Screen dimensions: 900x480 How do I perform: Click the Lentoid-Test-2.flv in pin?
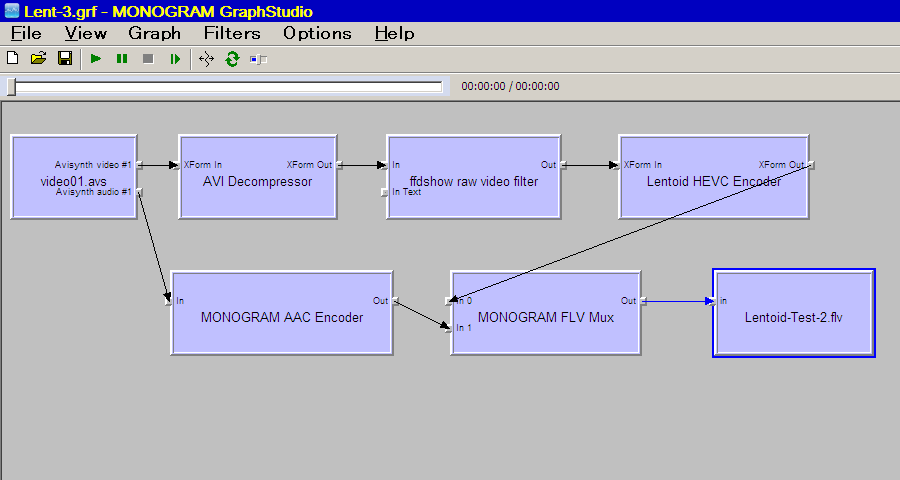pos(712,301)
